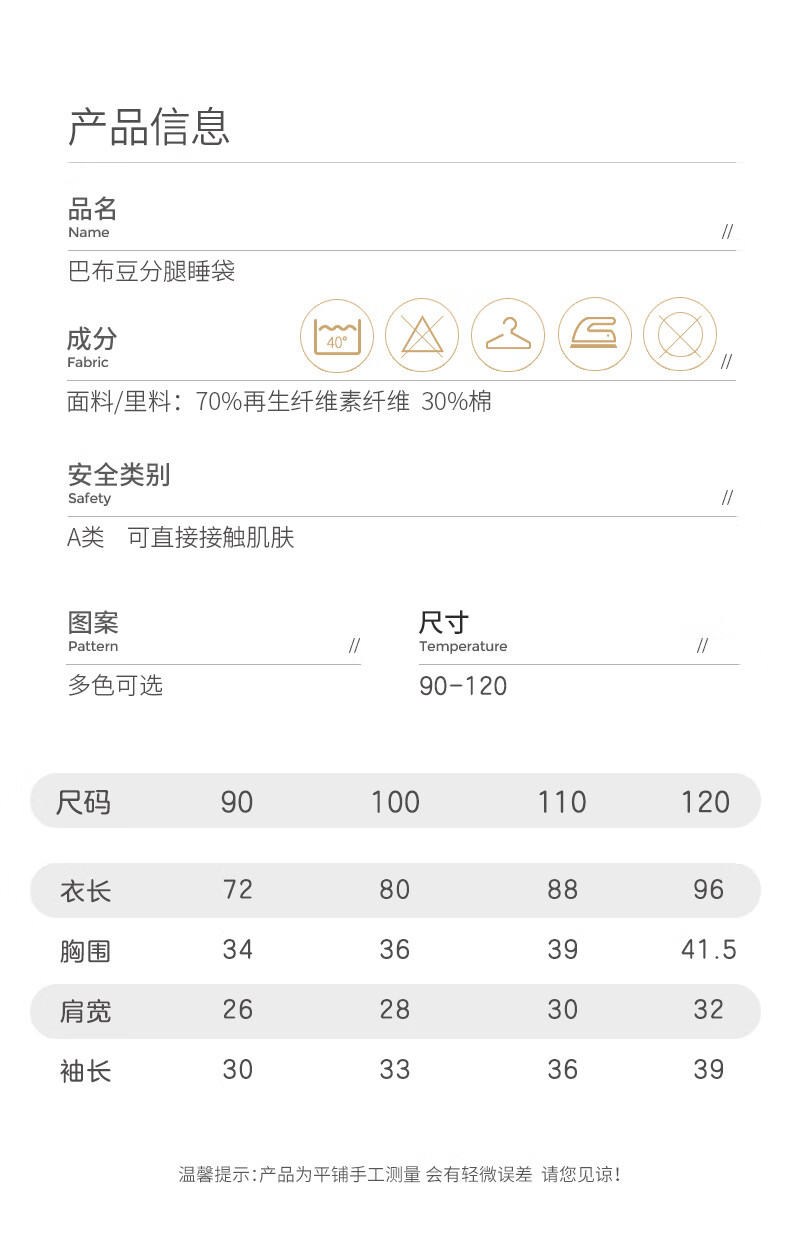The width and height of the screenshot is (790, 1241).
Task: Click the 尺码 size header row label
Action: tap(84, 802)
